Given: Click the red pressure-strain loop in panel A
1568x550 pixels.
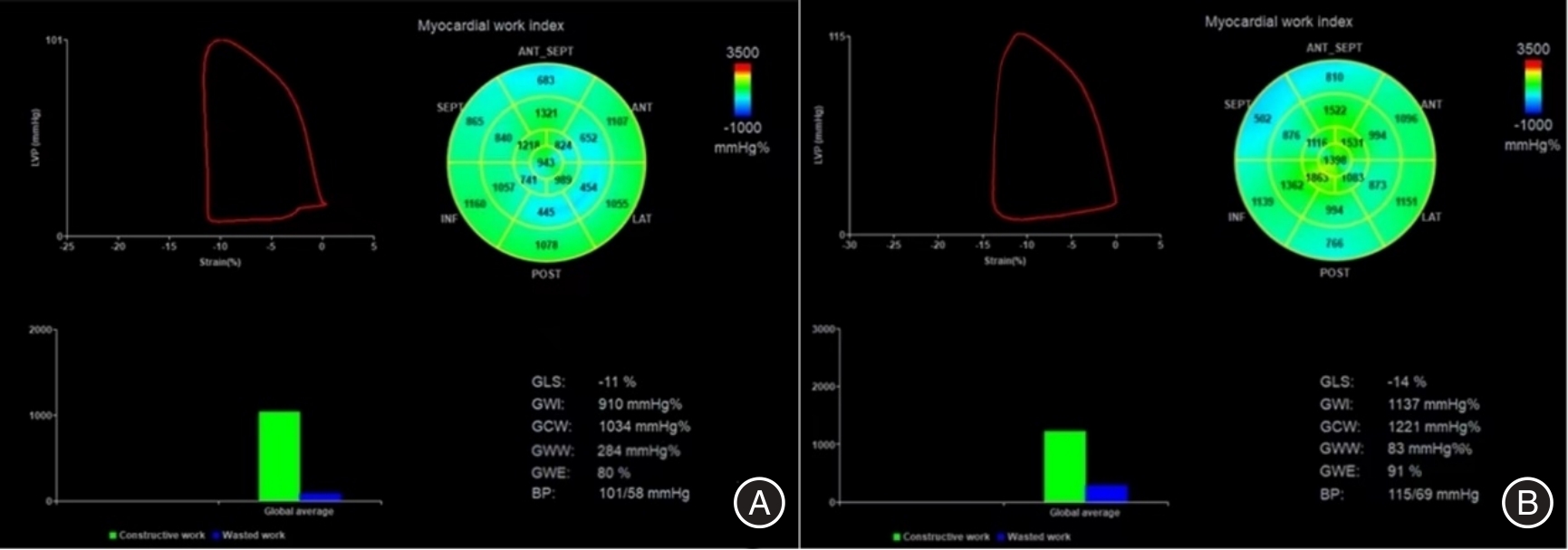Looking at the screenshot, I should tap(205, 127).
